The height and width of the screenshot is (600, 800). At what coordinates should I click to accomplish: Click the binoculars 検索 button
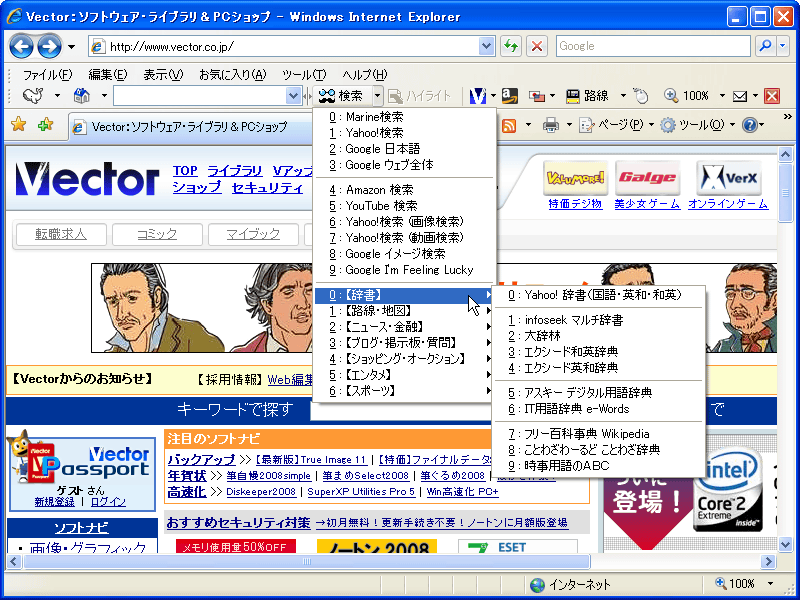[341, 95]
